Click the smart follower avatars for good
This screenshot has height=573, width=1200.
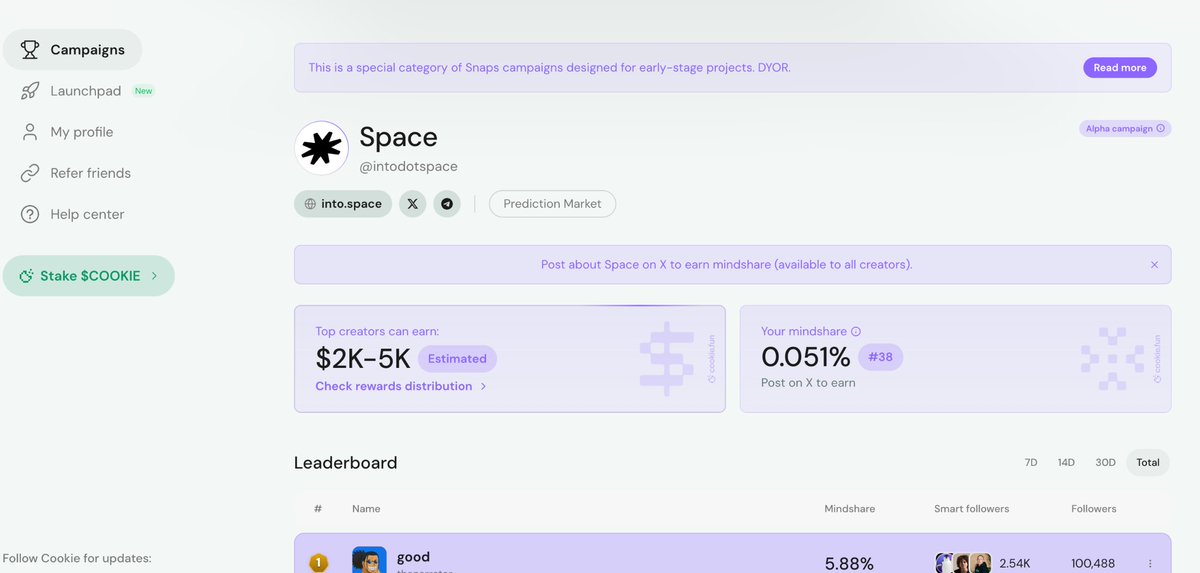(x=963, y=563)
